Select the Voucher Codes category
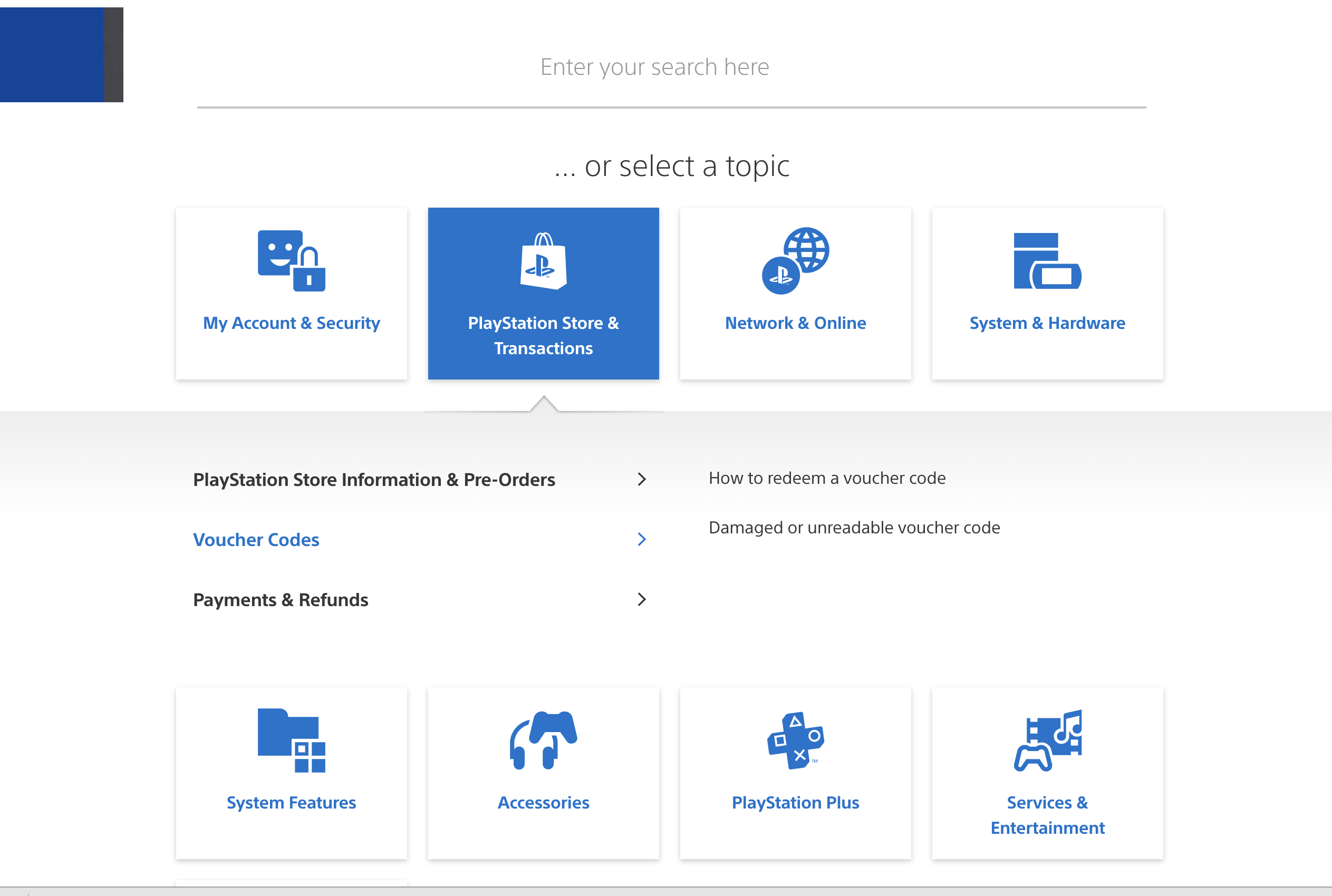 (256, 539)
